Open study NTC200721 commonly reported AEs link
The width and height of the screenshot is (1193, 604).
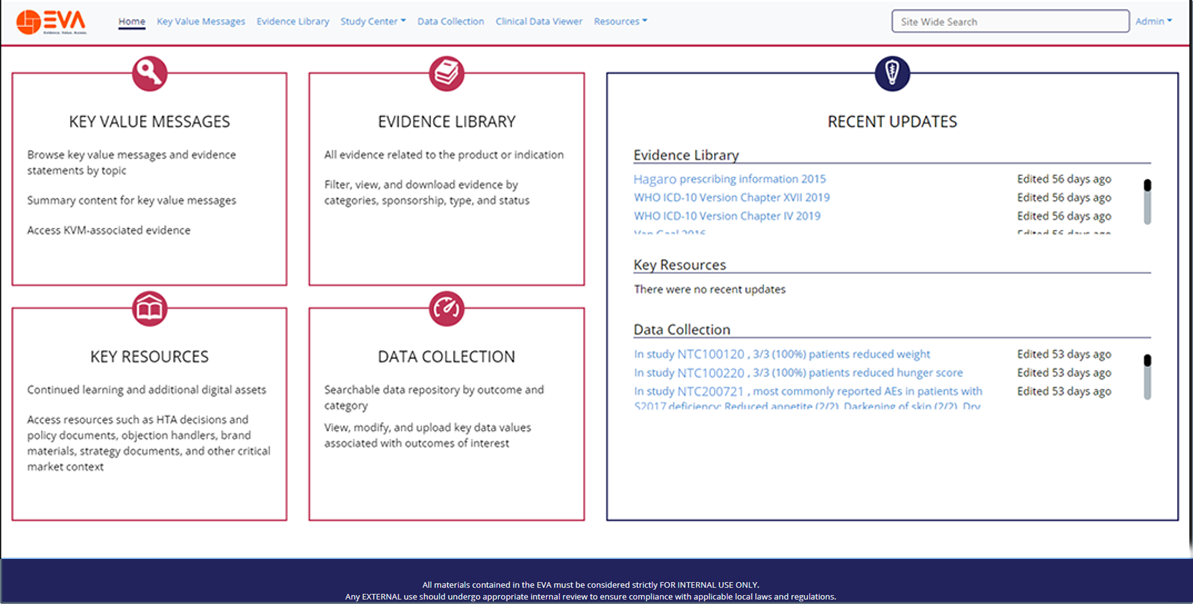coord(808,399)
